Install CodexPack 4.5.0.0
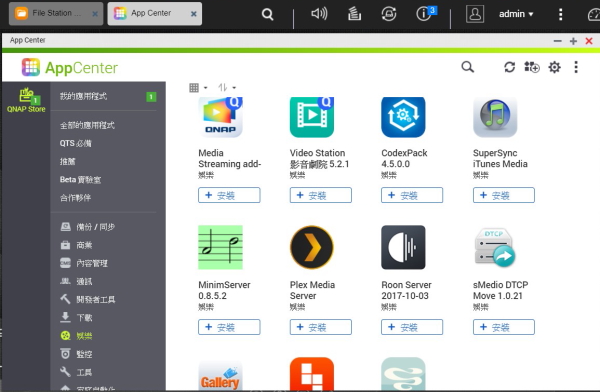600x392 pixels. coord(412,195)
